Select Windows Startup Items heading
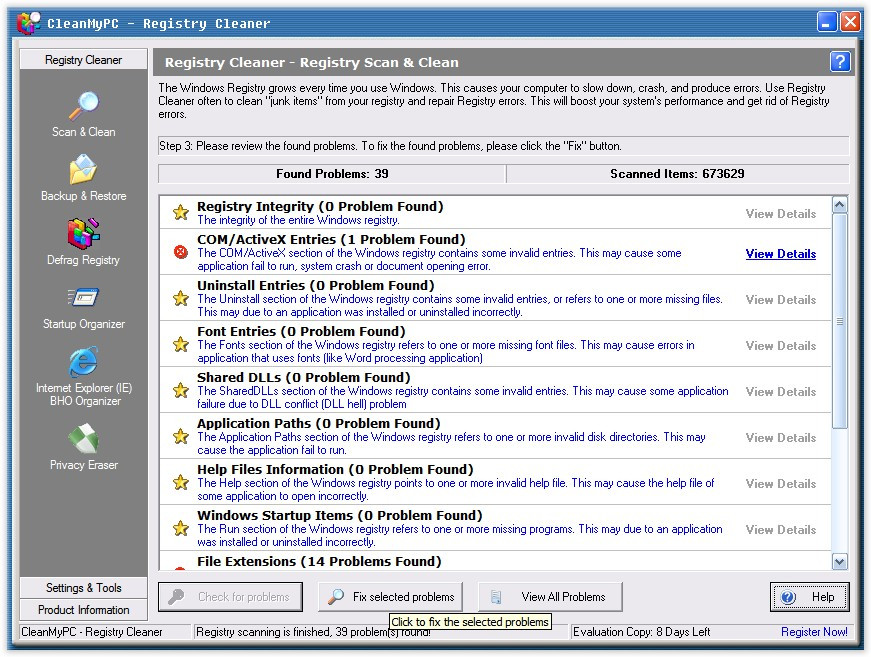Viewport: 871px width, 657px height. coord(339,516)
